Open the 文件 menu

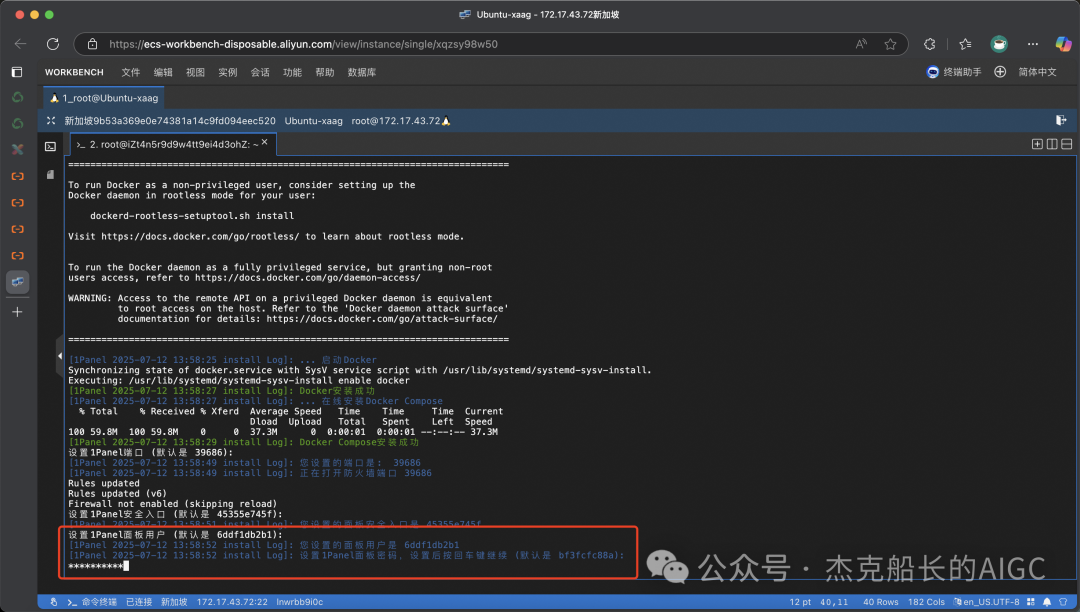pyautogui.click(x=131, y=72)
